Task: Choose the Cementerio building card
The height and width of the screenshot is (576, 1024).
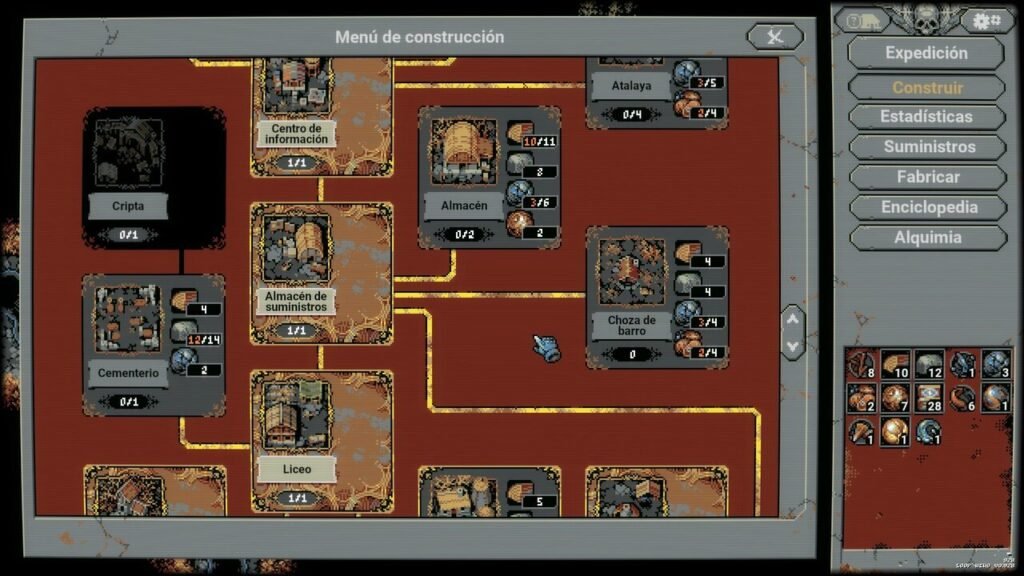Action: tap(127, 345)
